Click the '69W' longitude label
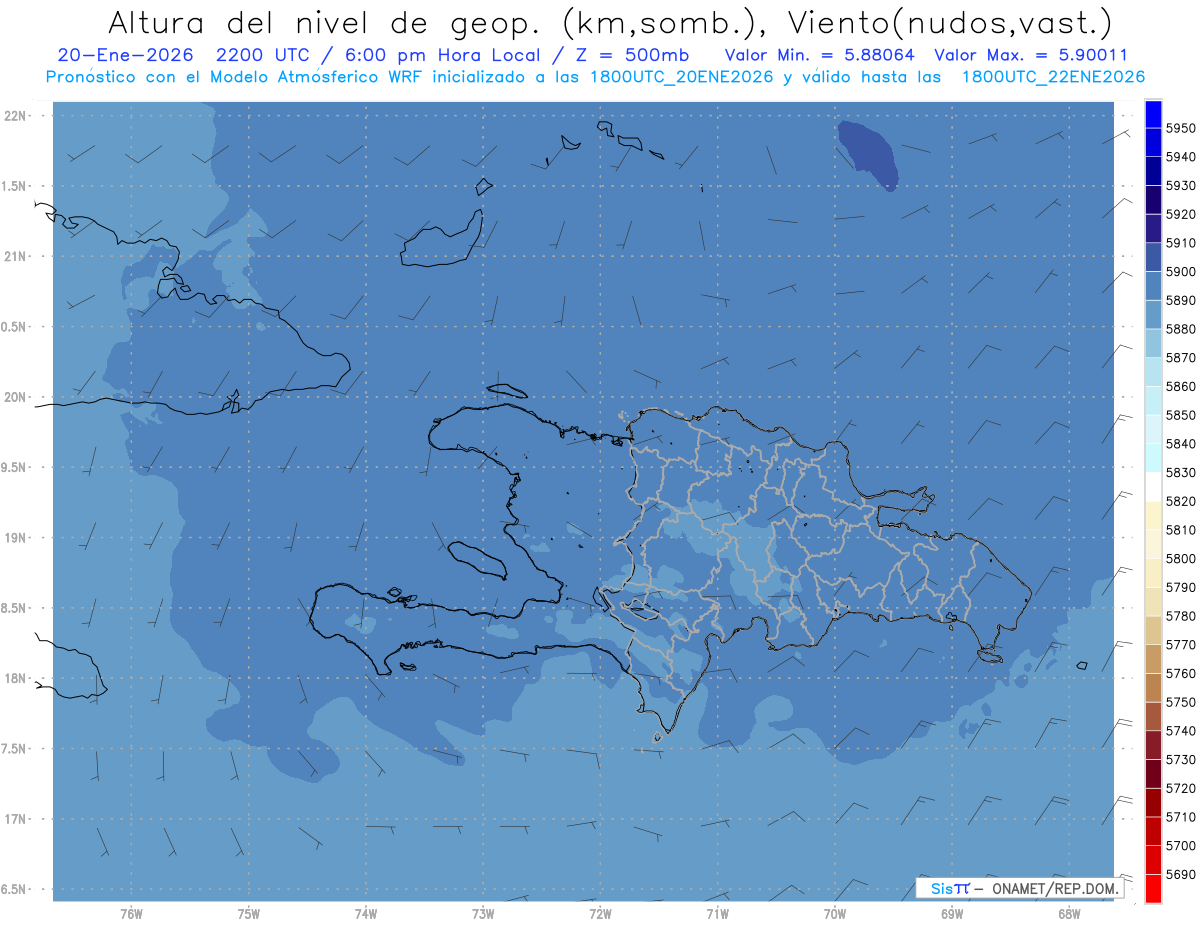 (x=952, y=915)
